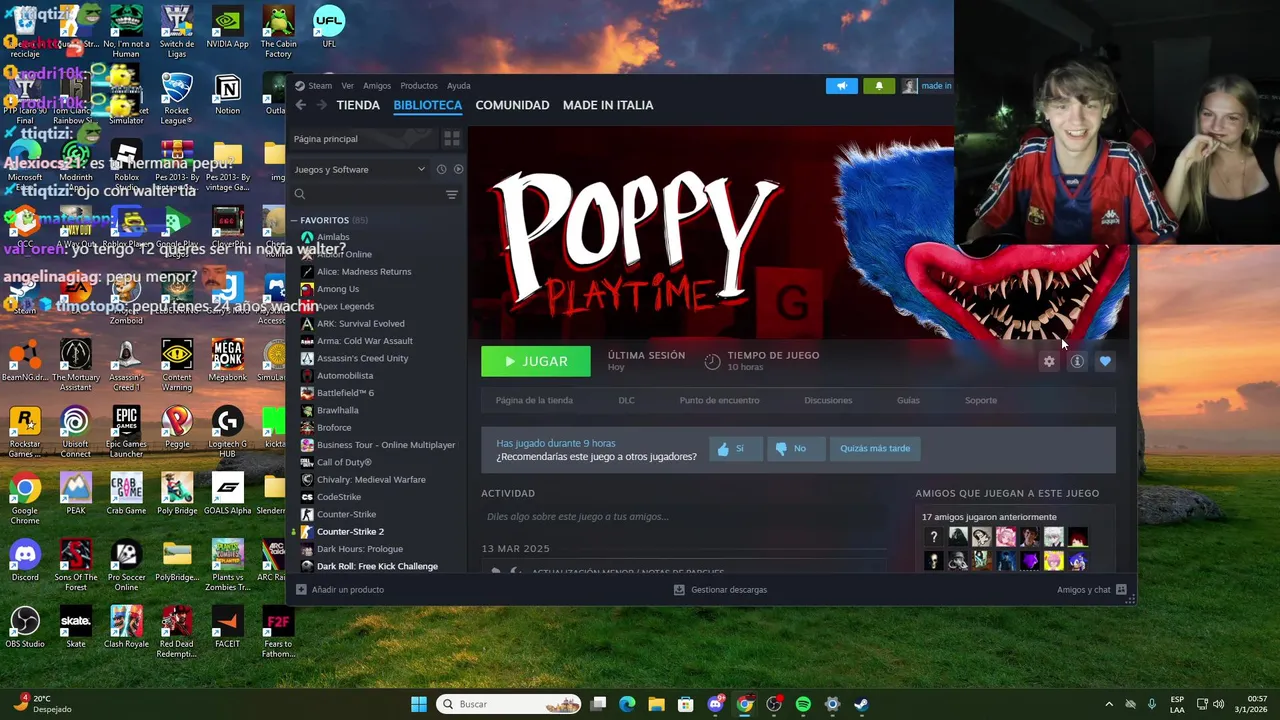Open Discord shortcut on the desktop
The width and height of the screenshot is (1280, 720).
pos(25,560)
